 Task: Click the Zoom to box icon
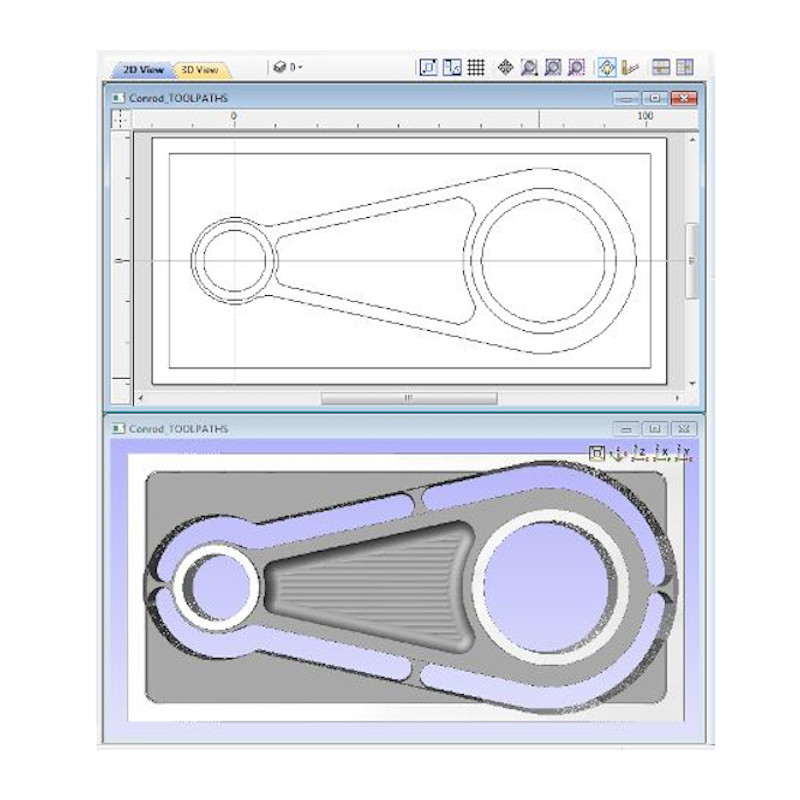point(553,67)
